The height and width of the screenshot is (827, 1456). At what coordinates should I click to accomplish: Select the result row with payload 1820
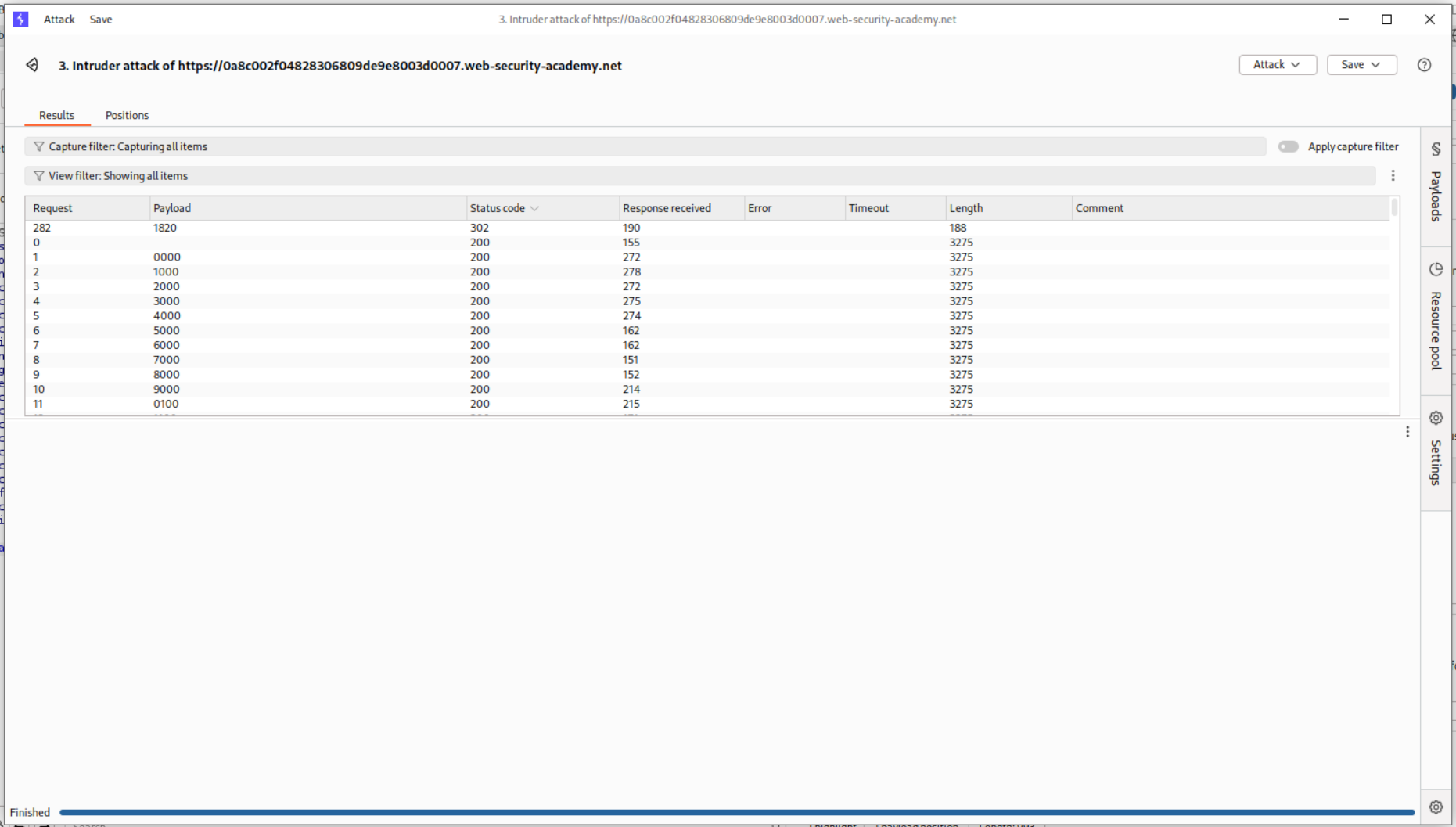pos(313,228)
